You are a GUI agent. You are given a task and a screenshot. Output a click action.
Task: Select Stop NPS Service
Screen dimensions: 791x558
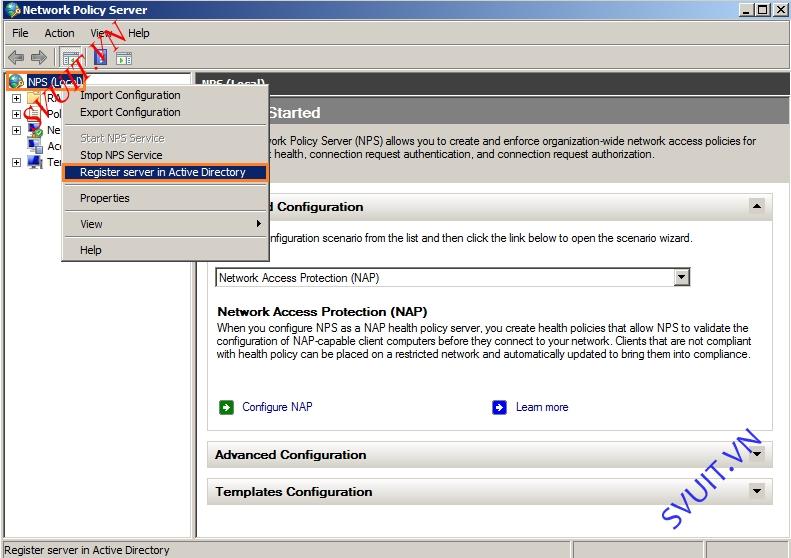coord(165,155)
